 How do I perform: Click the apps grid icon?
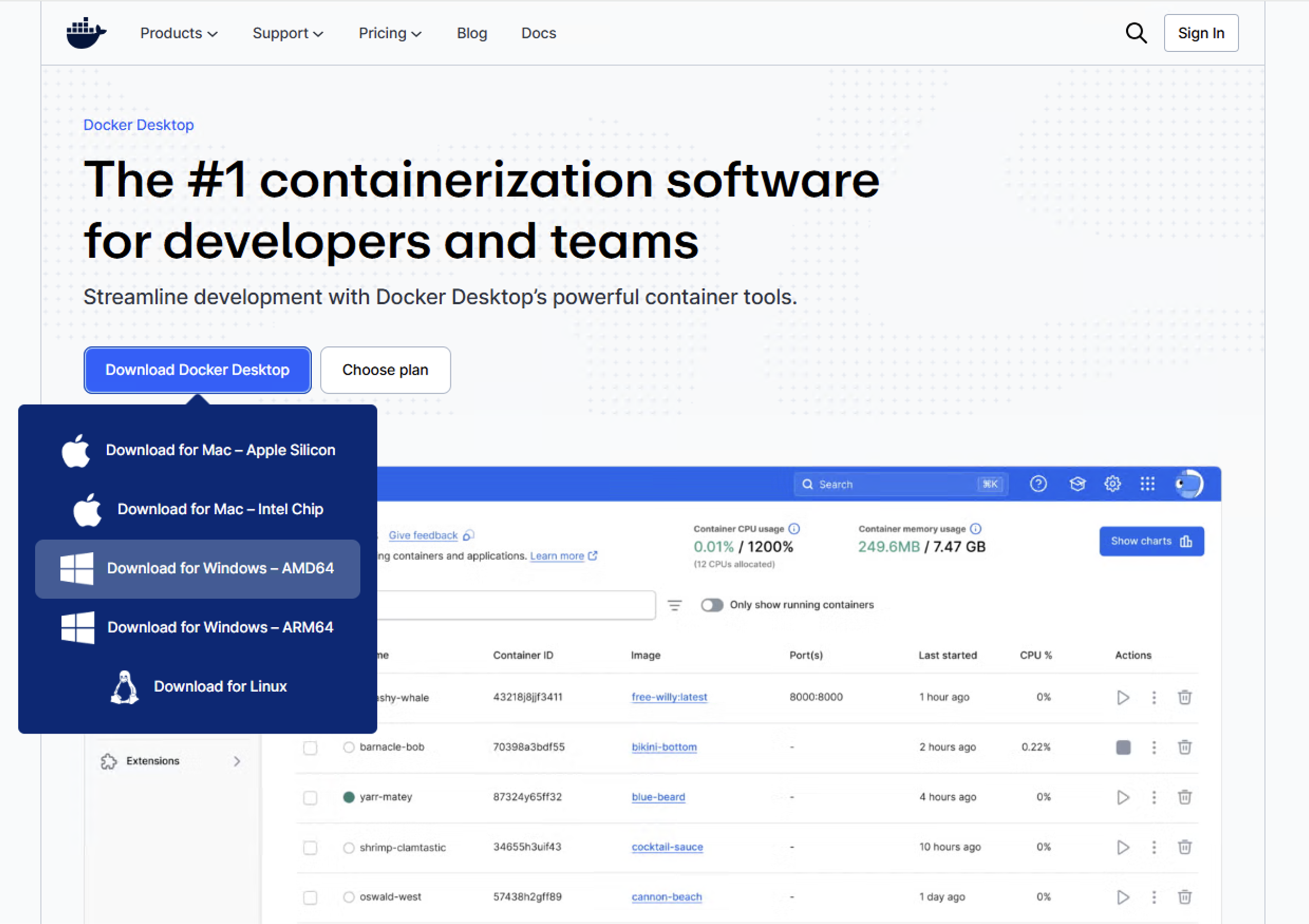click(1147, 484)
